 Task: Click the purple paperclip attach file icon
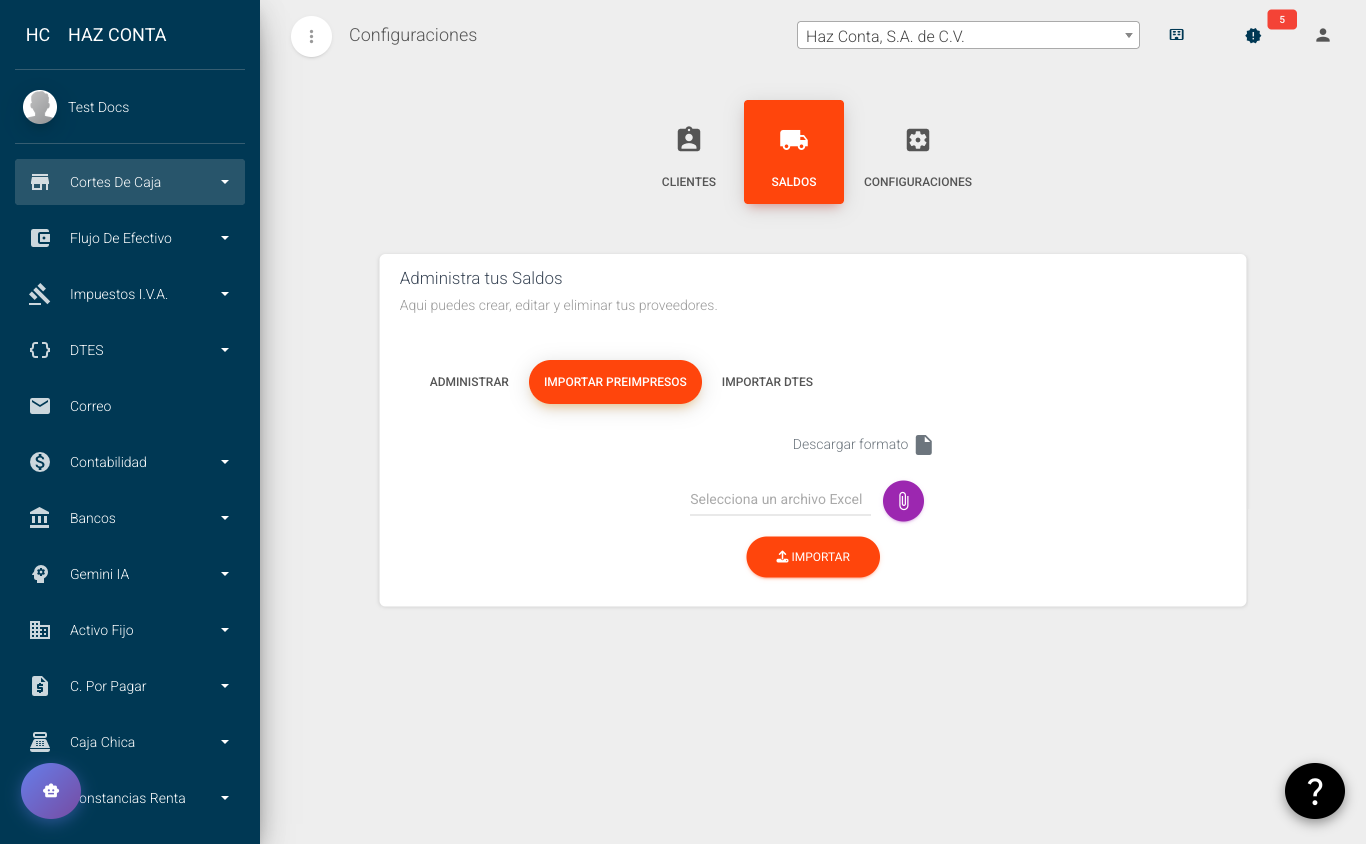coord(903,501)
